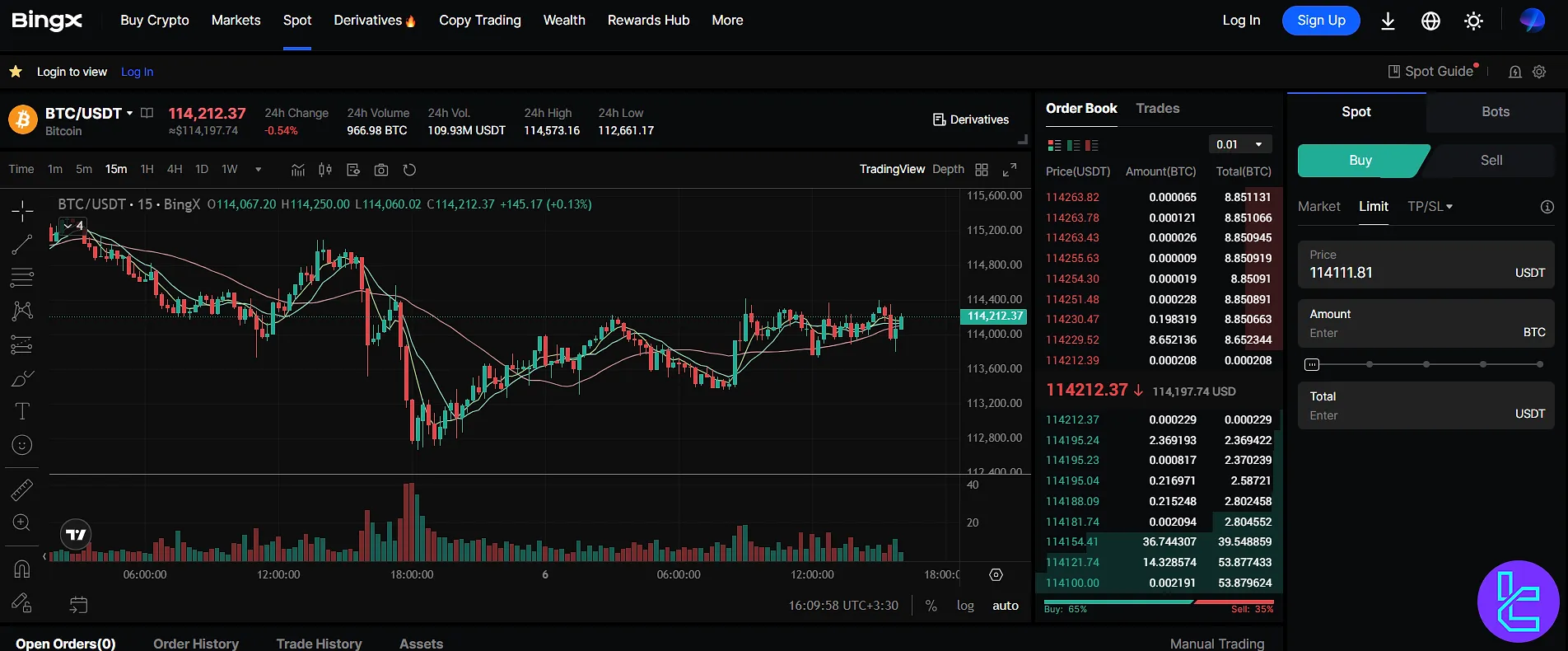
Task: Open the Derivatives menu in top navigation
Action: 375,21
